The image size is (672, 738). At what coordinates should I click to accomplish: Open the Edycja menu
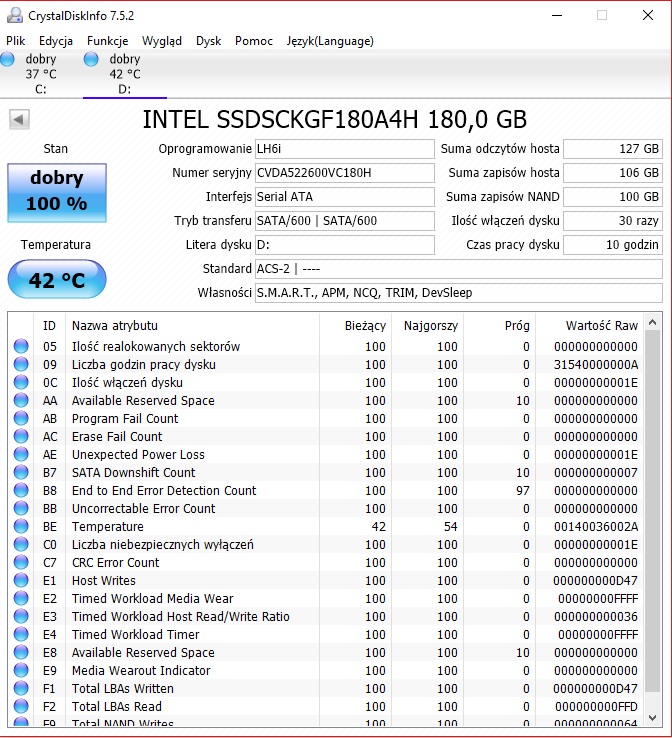click(x=56, y=41)
